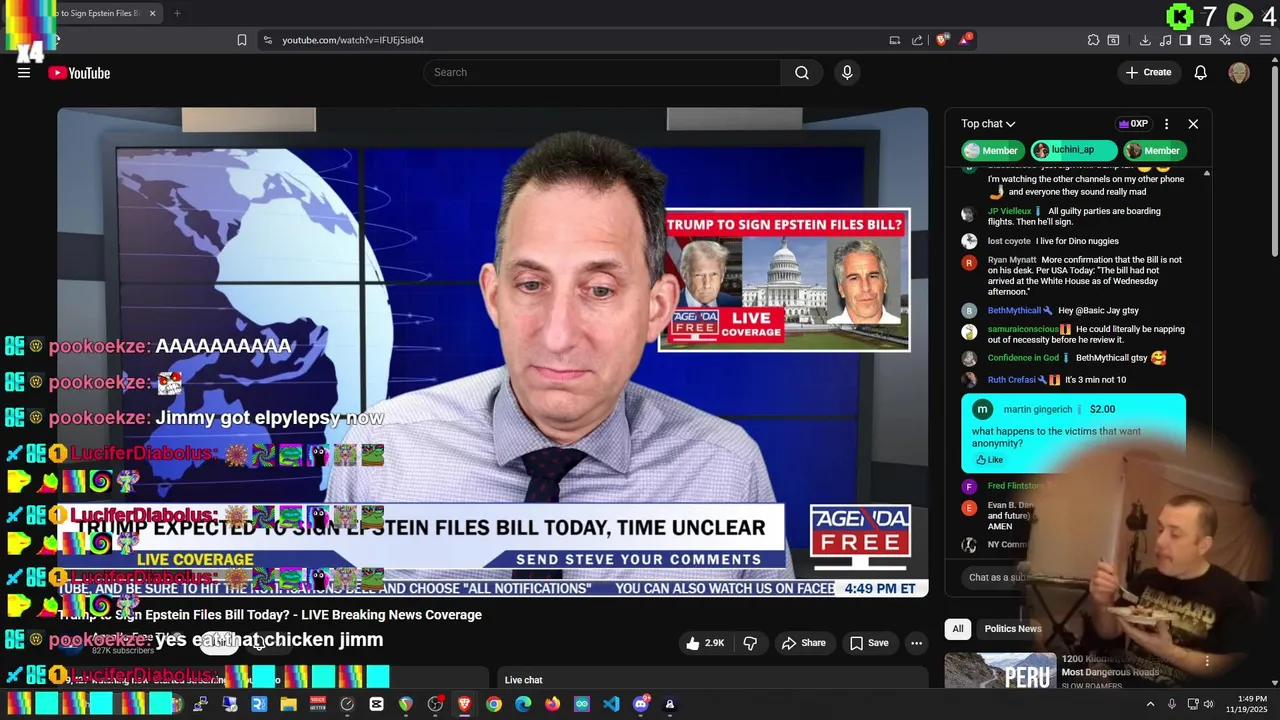1280x720 pixels.
Task: Open Firefox from the taskbar
Action: (x=553, y=704)
